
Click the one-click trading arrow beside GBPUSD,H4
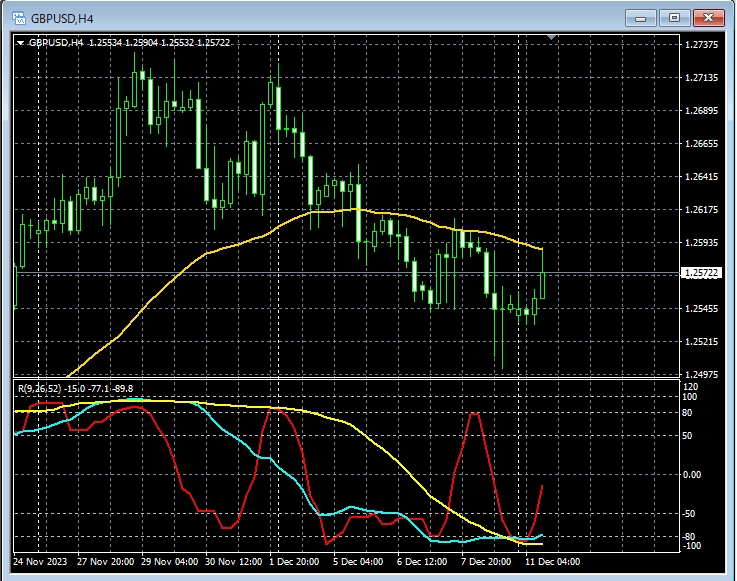tap(21, 42)
